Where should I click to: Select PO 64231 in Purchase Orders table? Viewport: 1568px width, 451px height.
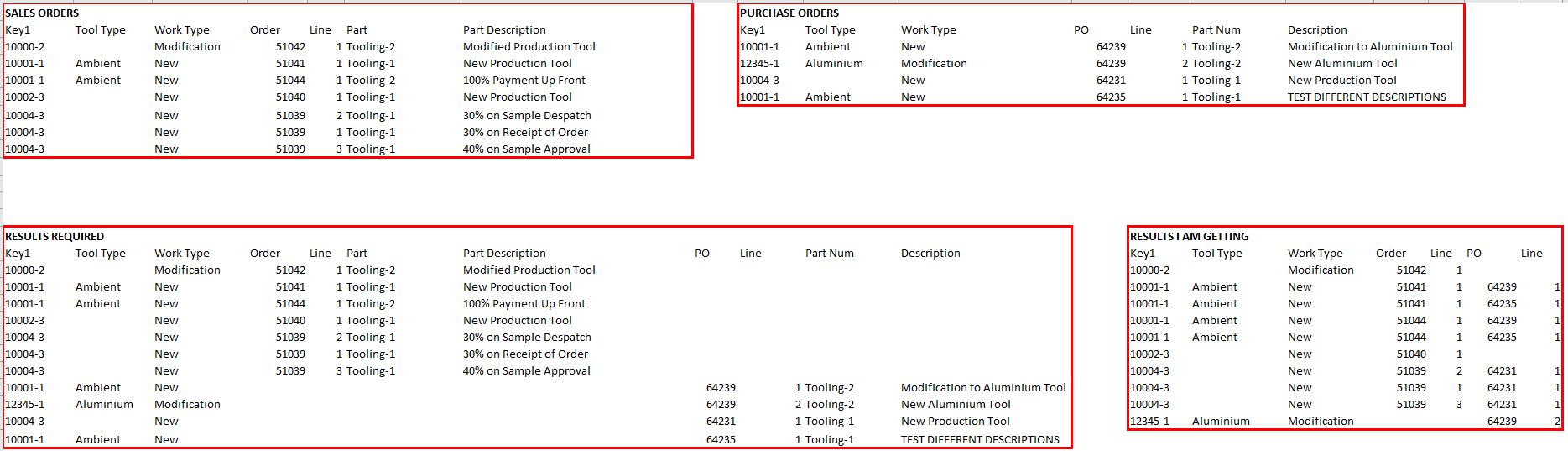(x=1111, y=81)
